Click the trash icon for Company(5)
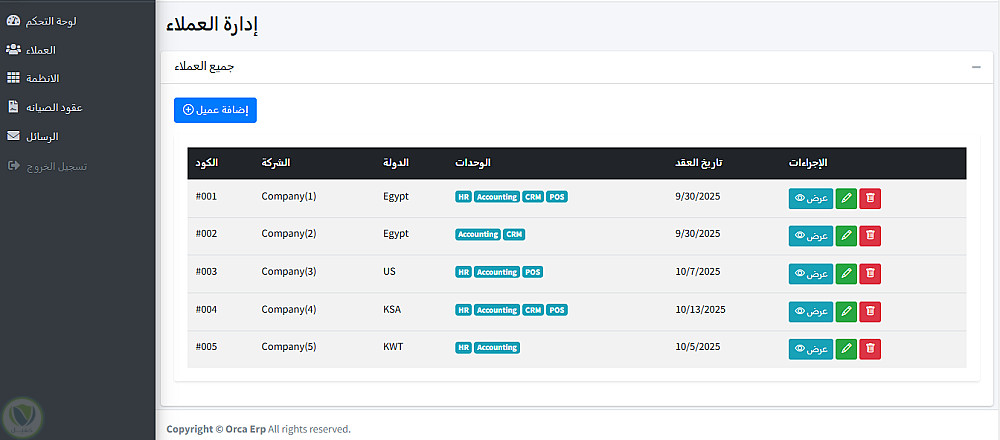The width and height of the screenshot is (1000, 440). pos(870,349)
